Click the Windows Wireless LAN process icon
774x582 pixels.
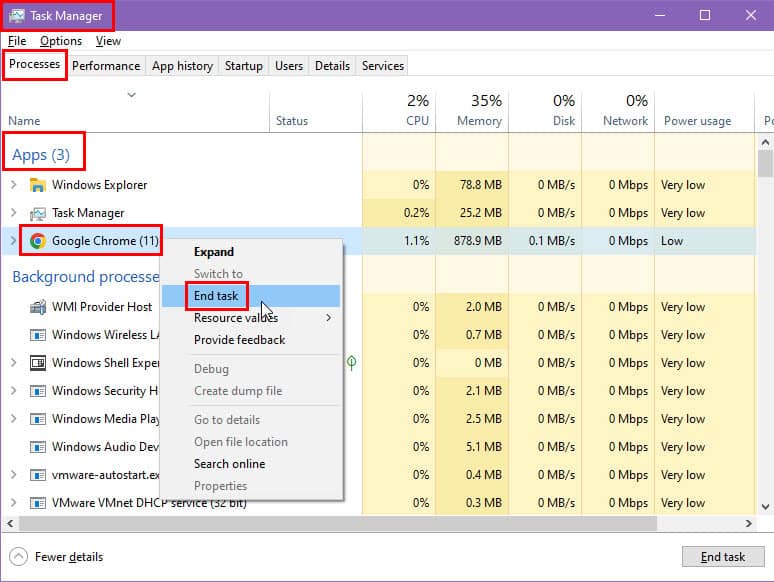(38, 335)
